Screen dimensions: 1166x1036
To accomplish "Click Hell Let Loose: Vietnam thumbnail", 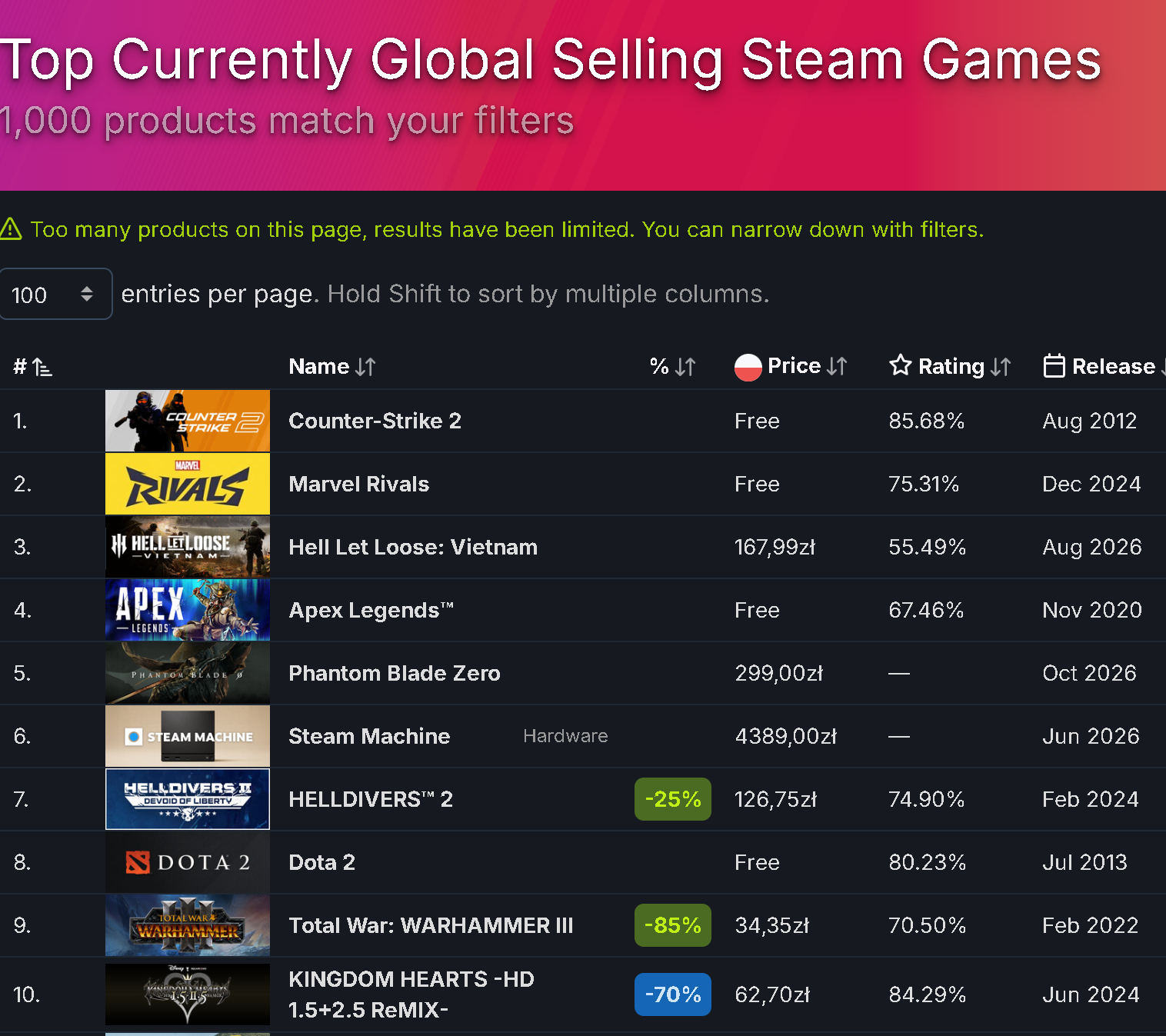I will point(188,547).
